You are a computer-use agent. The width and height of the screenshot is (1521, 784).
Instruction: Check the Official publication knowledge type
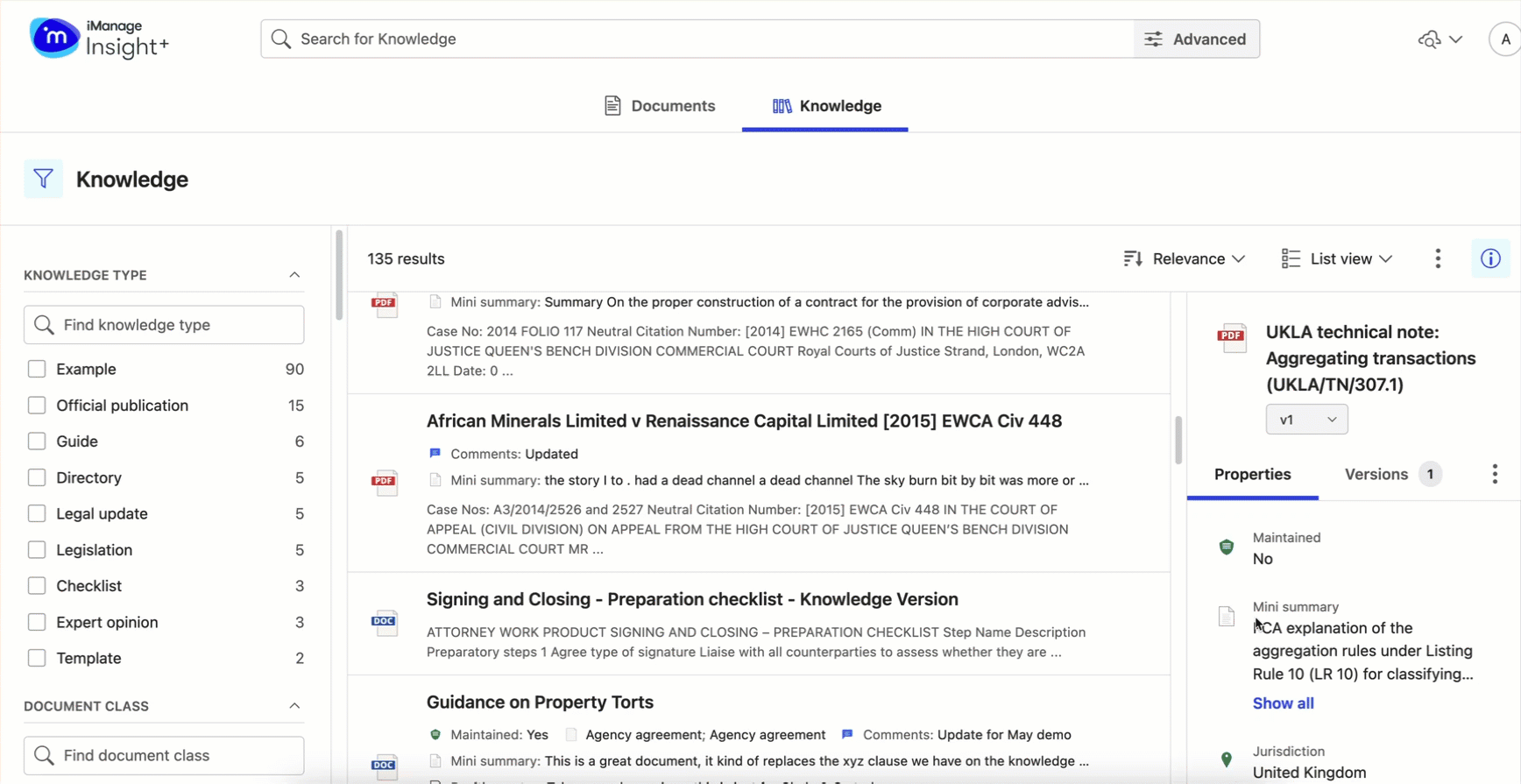(x=38, y=405)
